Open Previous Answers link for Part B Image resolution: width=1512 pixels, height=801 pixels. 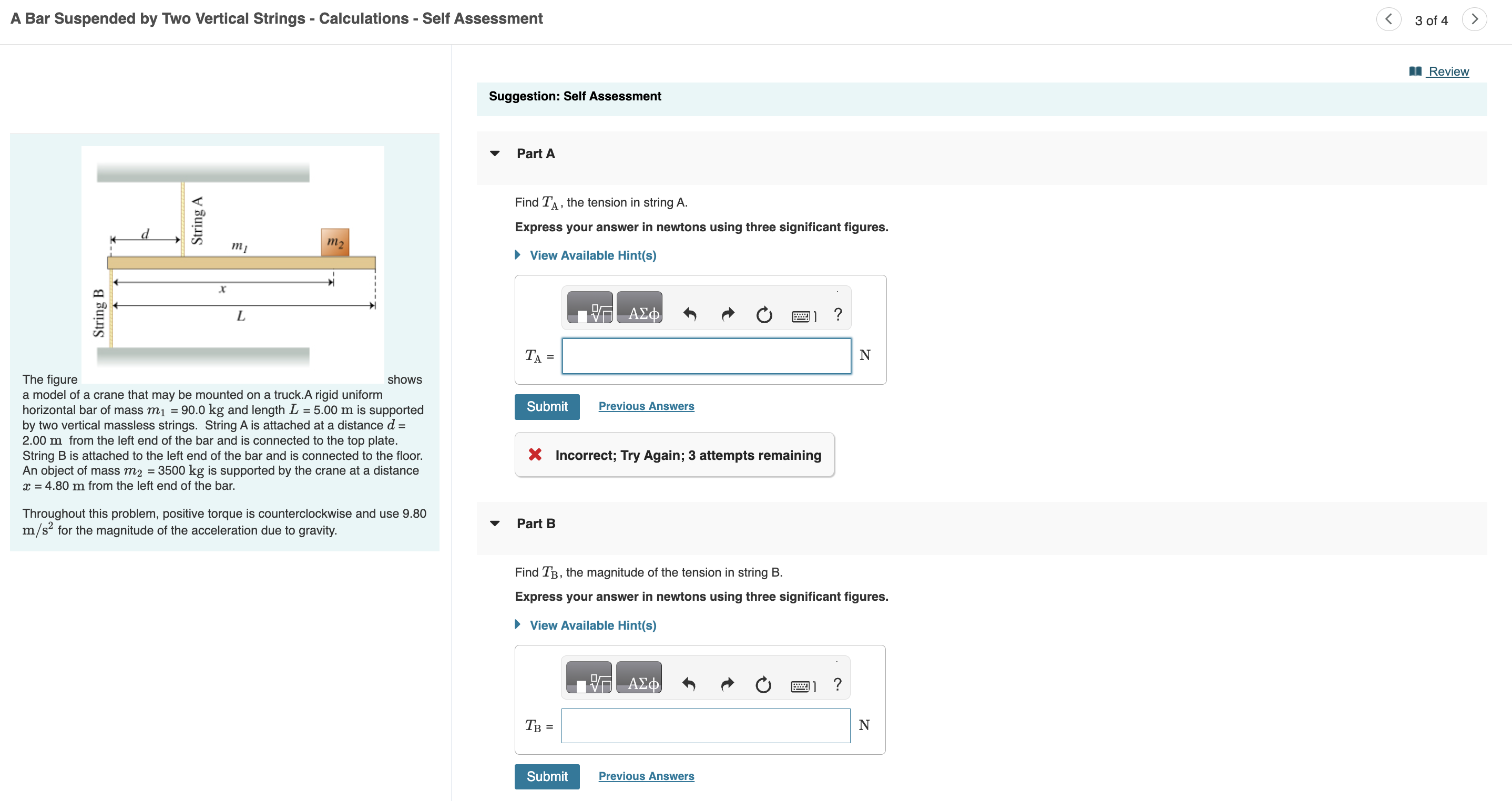point(646,776)
